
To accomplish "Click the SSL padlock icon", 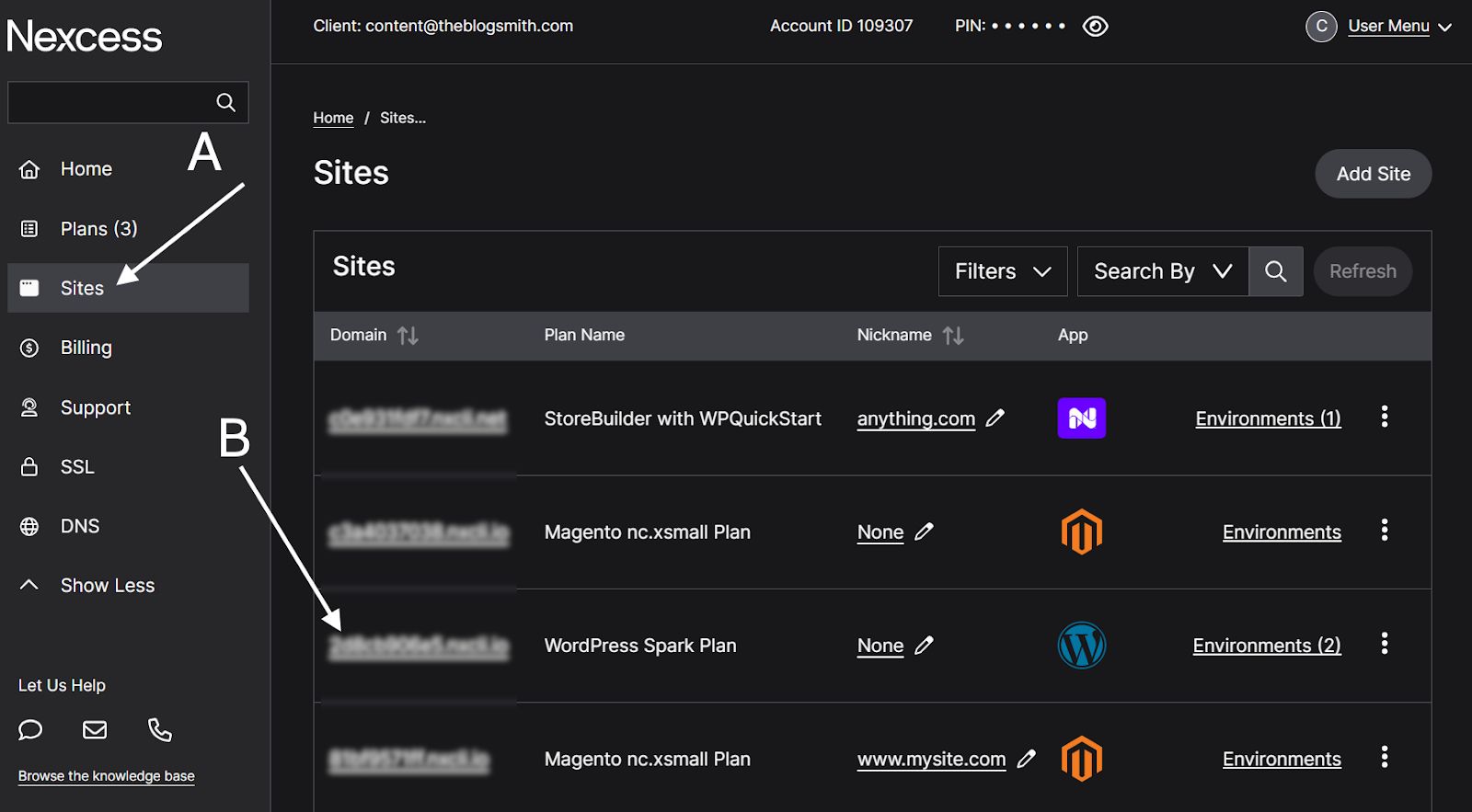I will (x=29, y=466).
